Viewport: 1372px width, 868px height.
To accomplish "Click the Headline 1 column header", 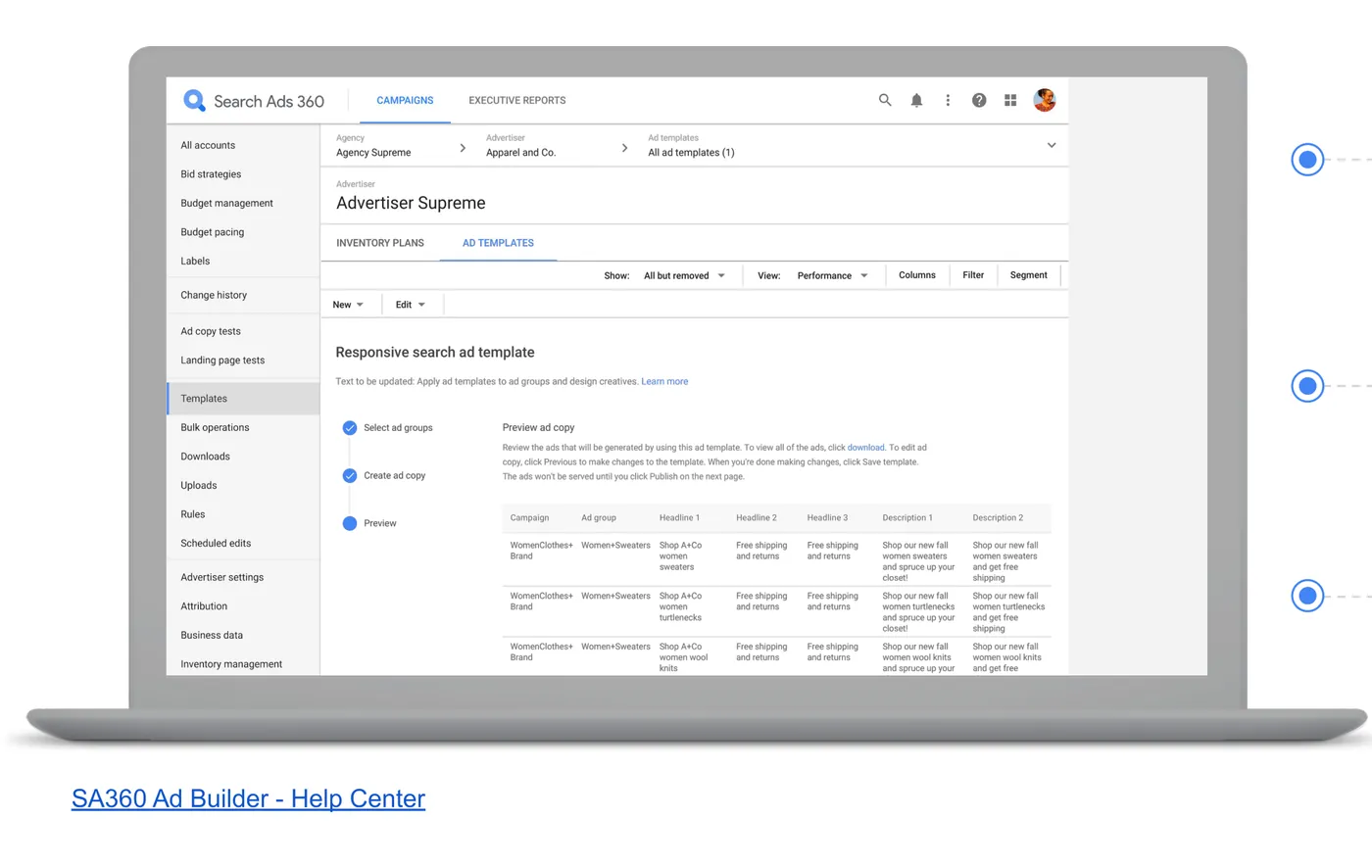I will point(679,518).
